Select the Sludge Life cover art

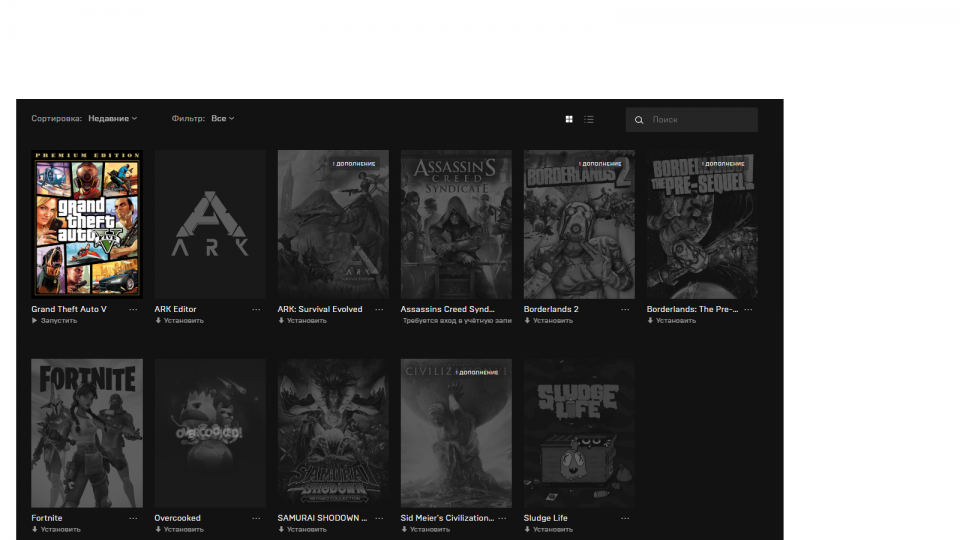coord(579,433)
